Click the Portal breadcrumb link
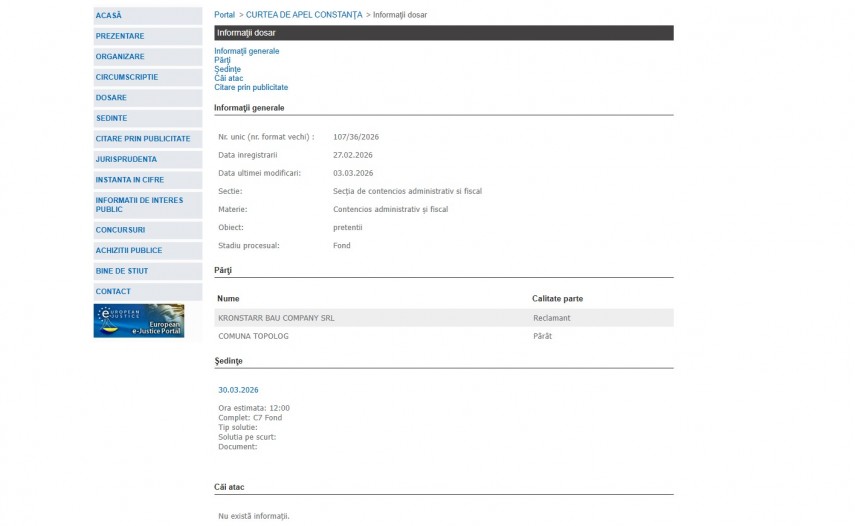Image resolution: width=855 pixels, height=526 pixels. tap(224, 15)
